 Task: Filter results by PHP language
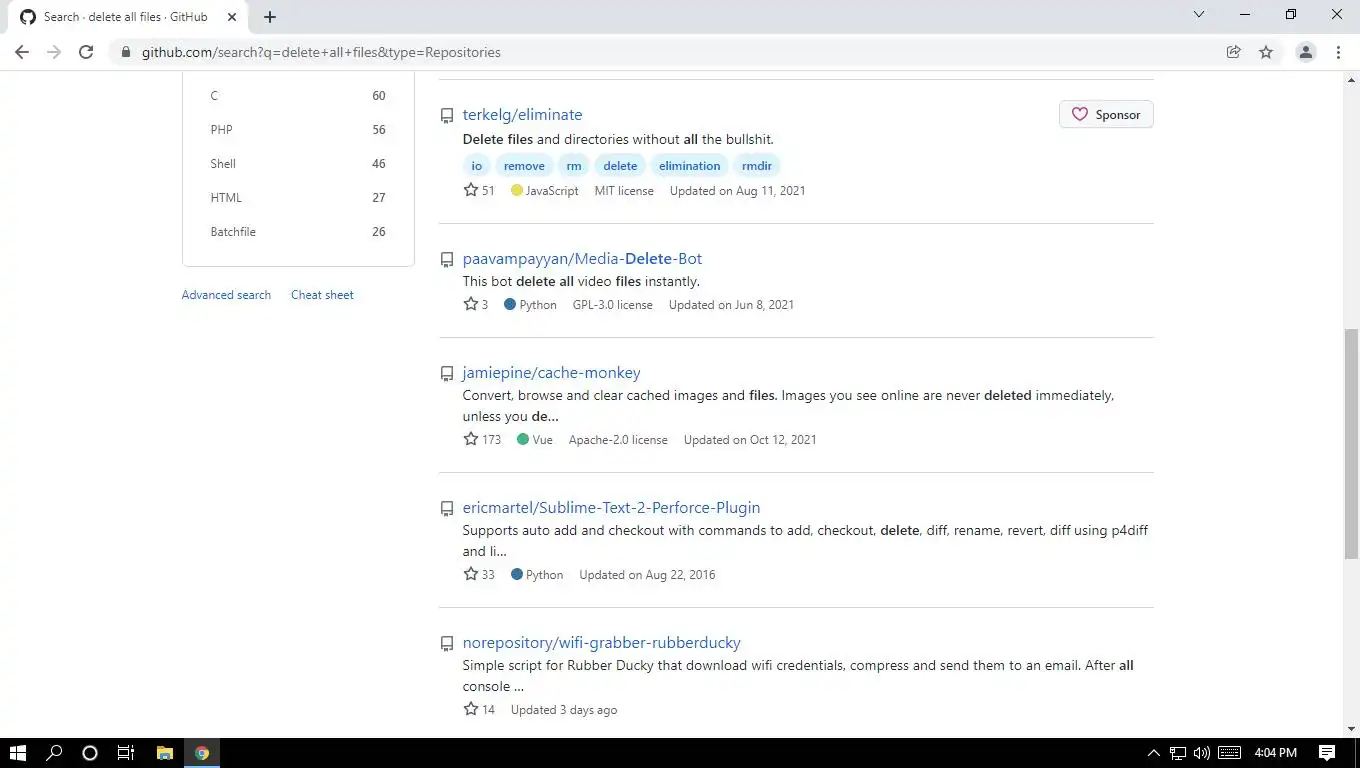click(298, 130)
